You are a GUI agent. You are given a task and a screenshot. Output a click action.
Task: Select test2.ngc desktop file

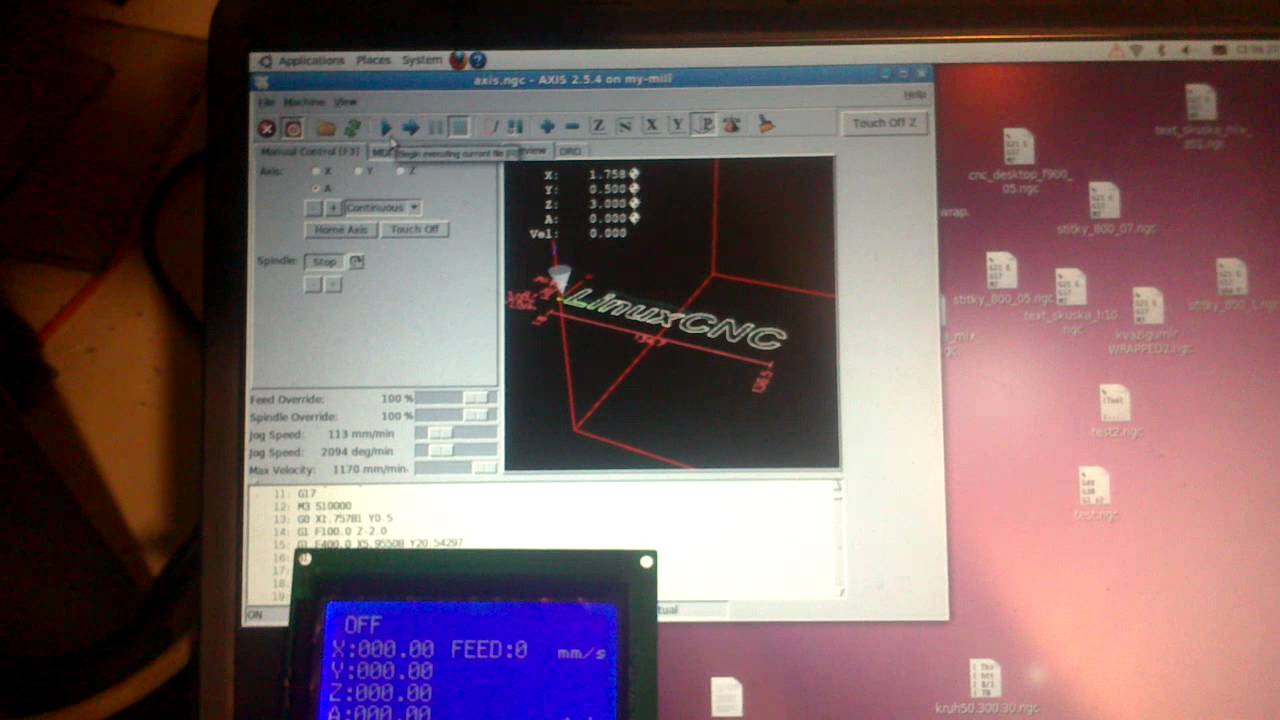[x=1116, y=412]
